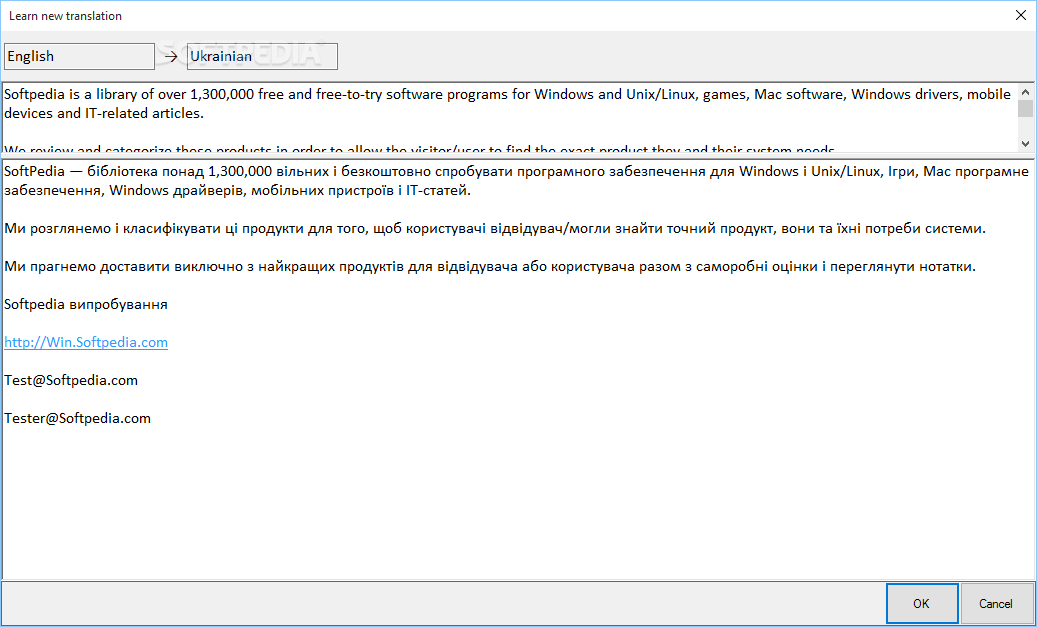The width and height of the screenshot is (1037, 627).
Task: Click the 'Softpedia випробування' line
Action: tap(86, 304)
